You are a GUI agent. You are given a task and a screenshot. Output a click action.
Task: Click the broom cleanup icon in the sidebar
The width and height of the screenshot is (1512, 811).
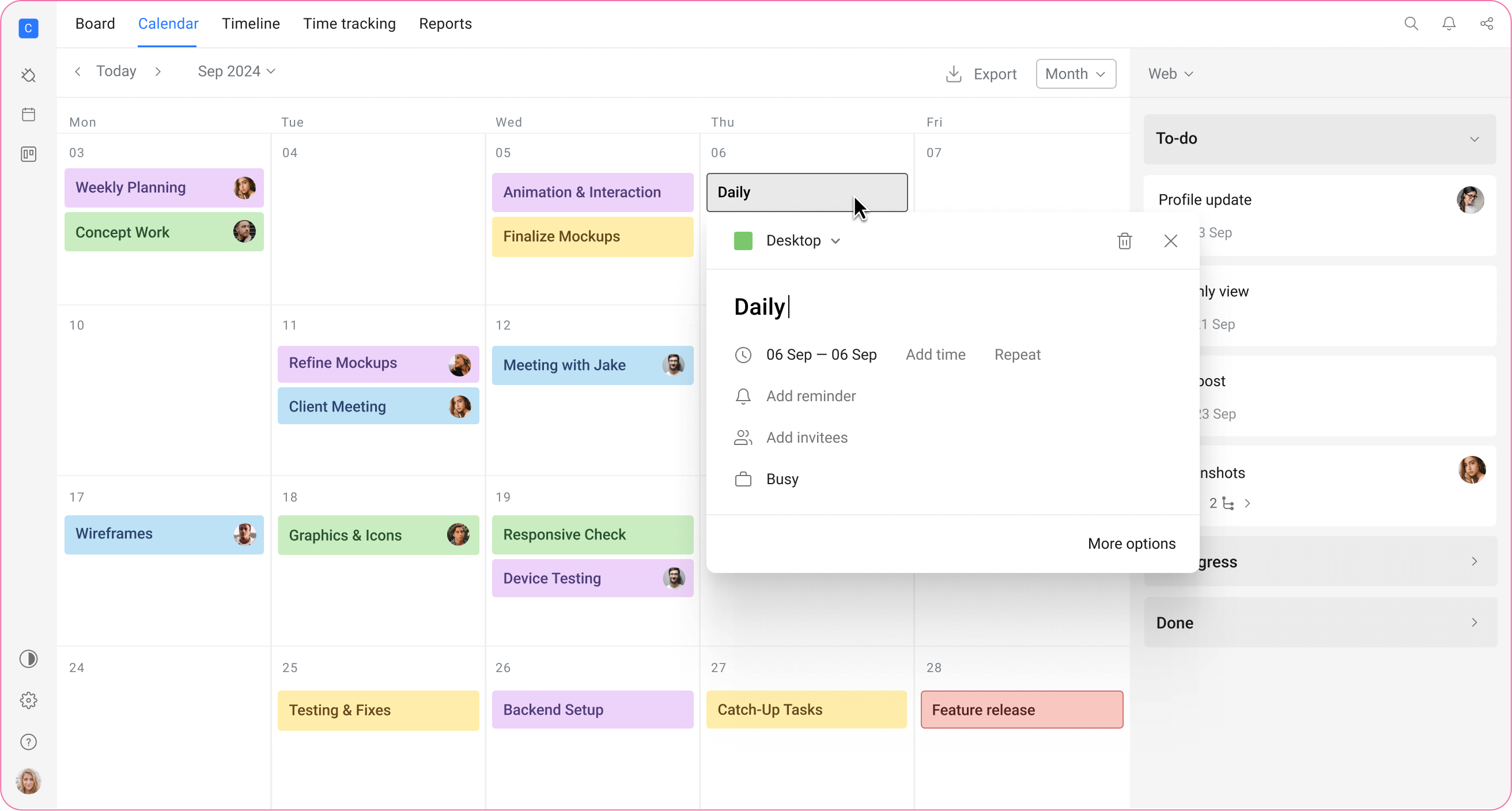[x=28, y=75]
